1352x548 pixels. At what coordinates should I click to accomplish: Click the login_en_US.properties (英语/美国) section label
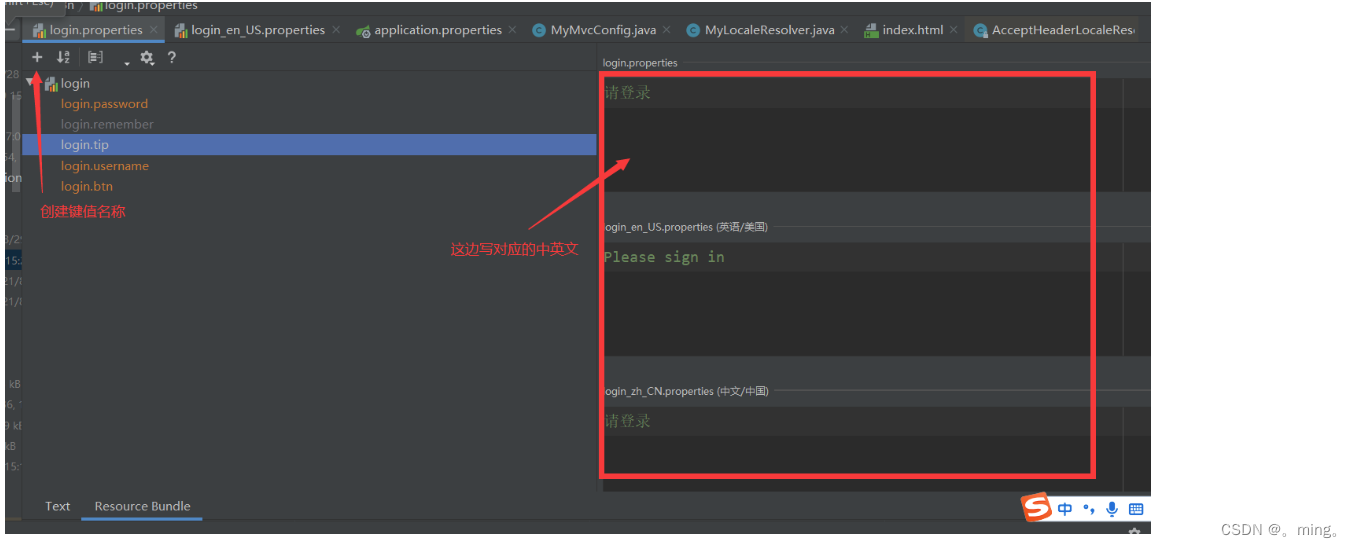pyautogui.click(x=686, y=227)
